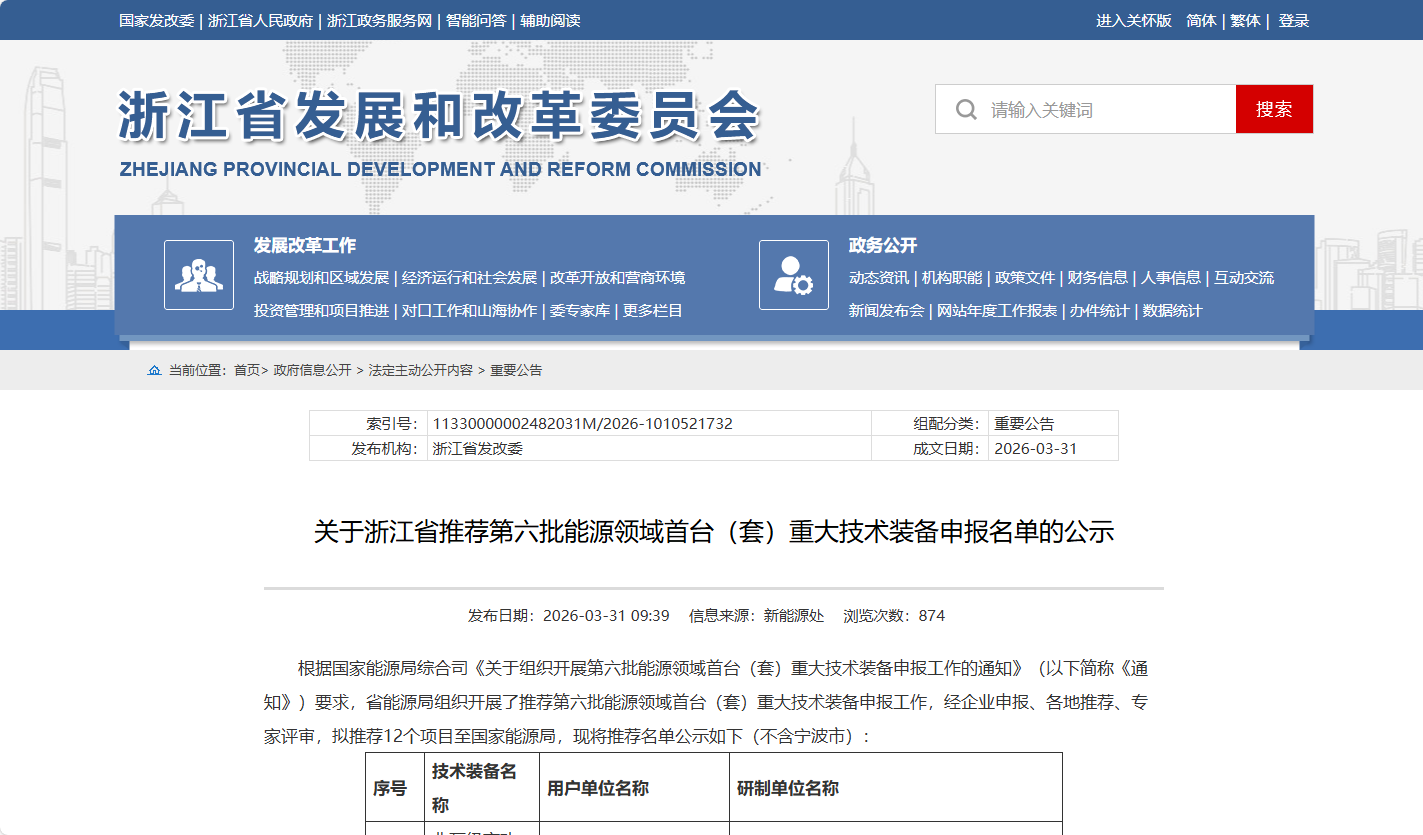Click the 发展改革工作 people icon
The image size is (1423, 835).
point(199,275)
